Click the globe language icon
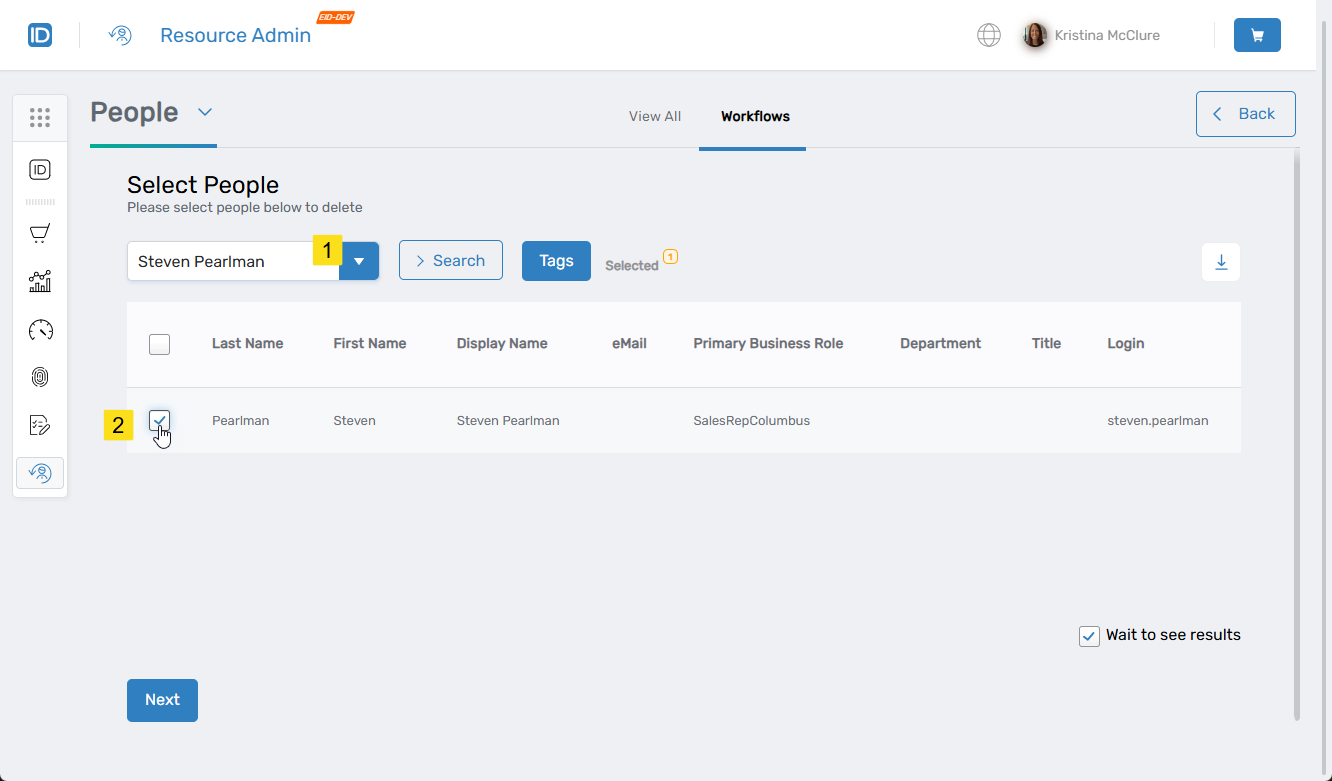 tap(988, 35)
